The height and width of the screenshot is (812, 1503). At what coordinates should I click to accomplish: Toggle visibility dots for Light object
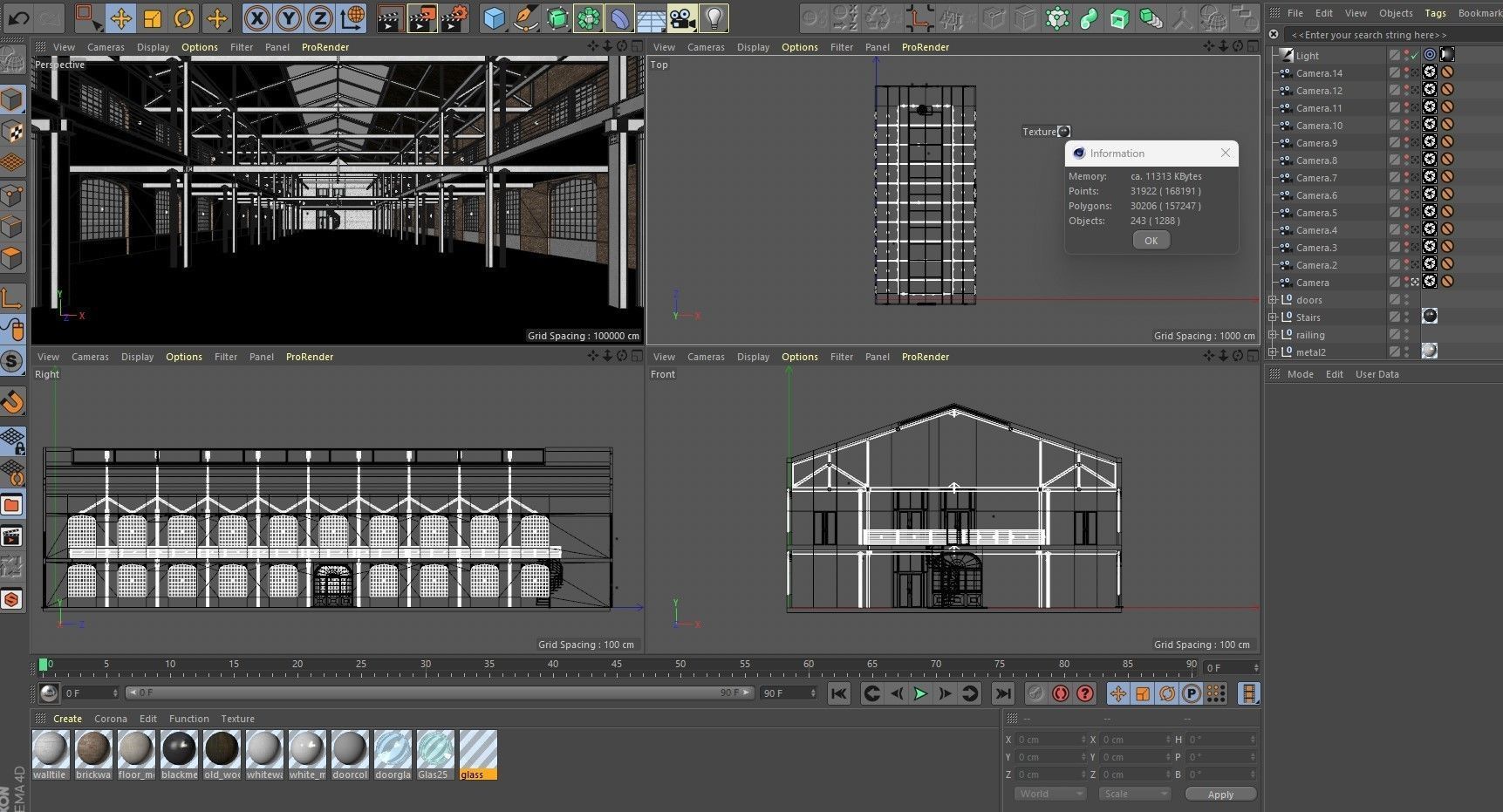(x=1406, y=55)
